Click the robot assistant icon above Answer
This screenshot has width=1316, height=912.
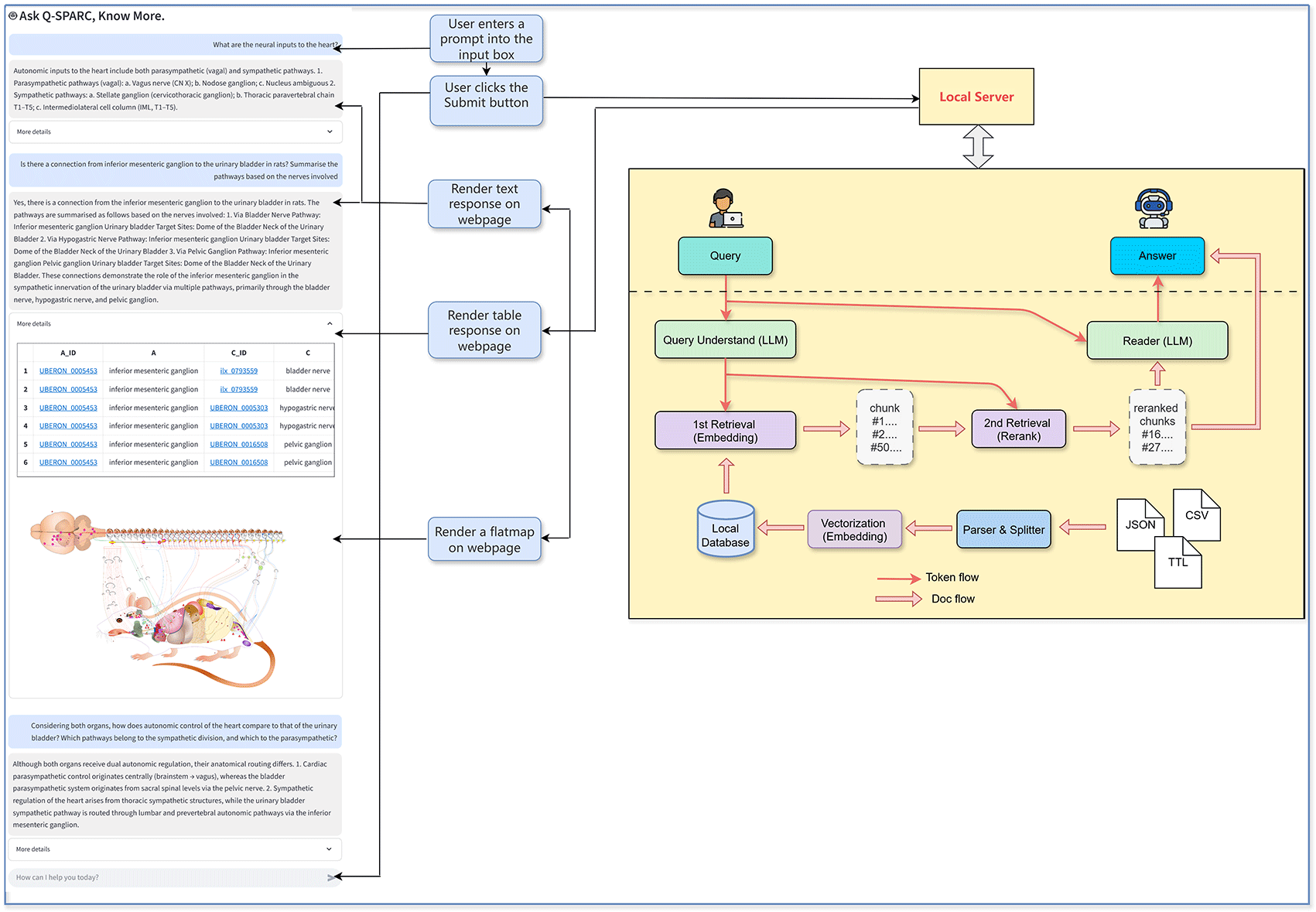(x=1154, y=209)
